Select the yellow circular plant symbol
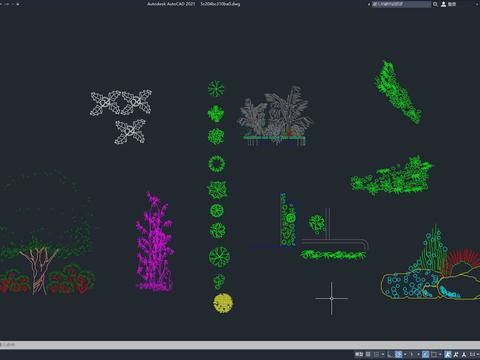 tap(223, 303)
